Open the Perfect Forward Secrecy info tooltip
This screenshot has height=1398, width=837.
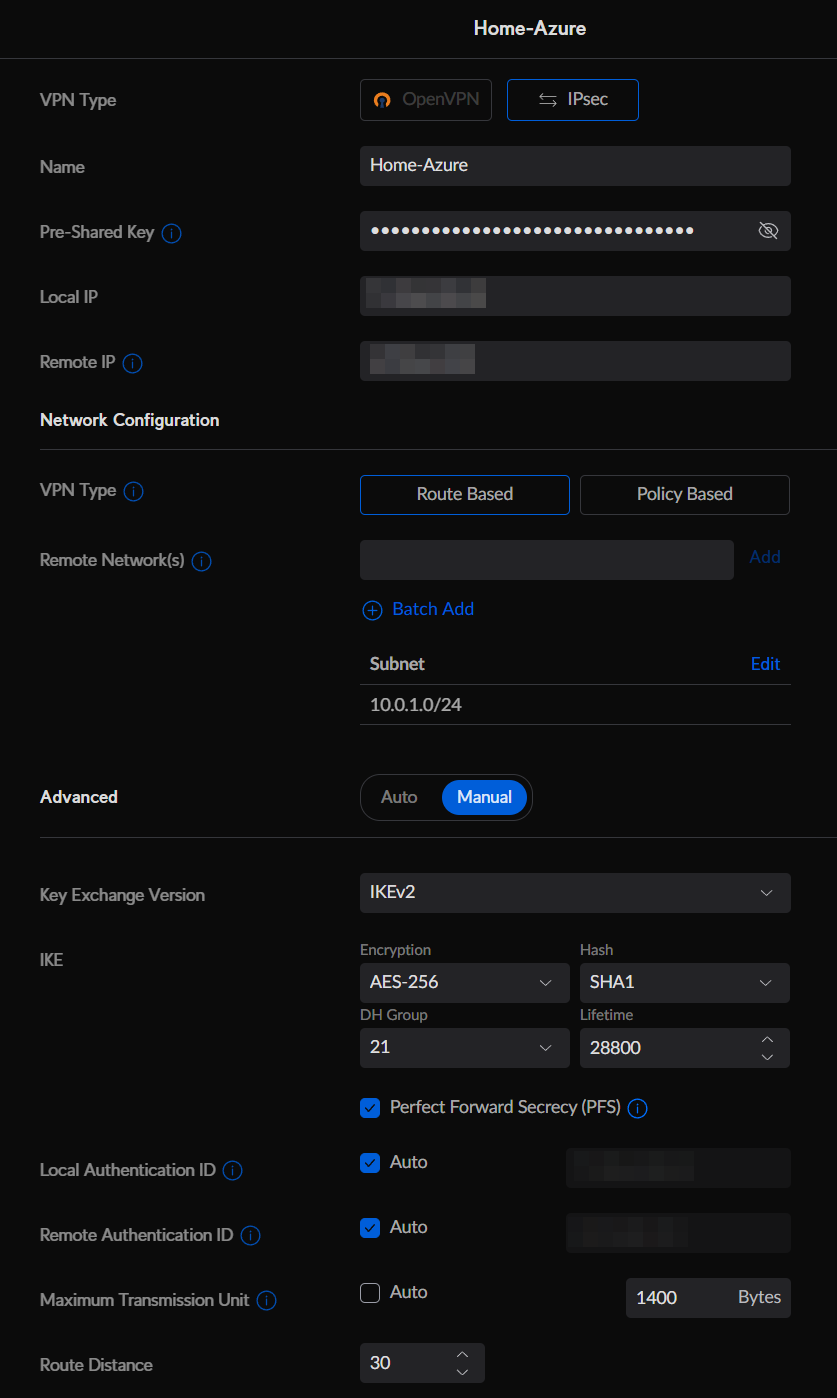(x=637, y=1108)
